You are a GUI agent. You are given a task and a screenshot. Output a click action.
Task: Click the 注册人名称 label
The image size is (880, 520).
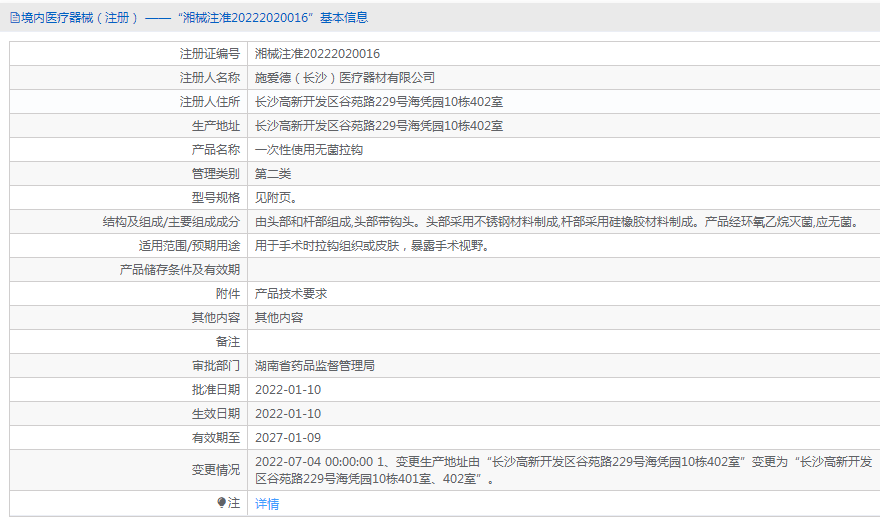tap(210, 78)
